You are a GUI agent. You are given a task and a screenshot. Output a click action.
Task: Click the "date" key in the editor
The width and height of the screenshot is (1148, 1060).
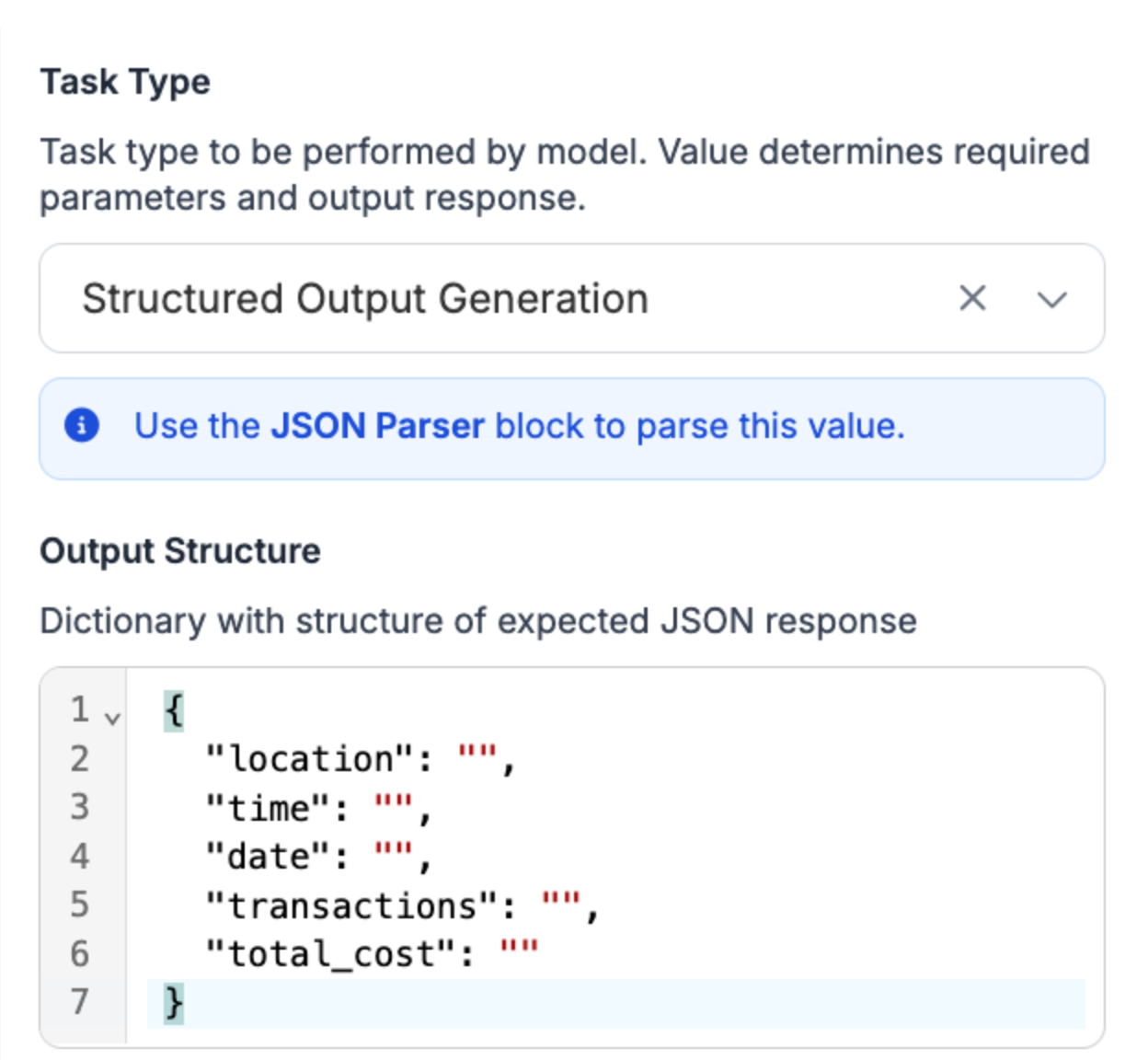[269, 857]
